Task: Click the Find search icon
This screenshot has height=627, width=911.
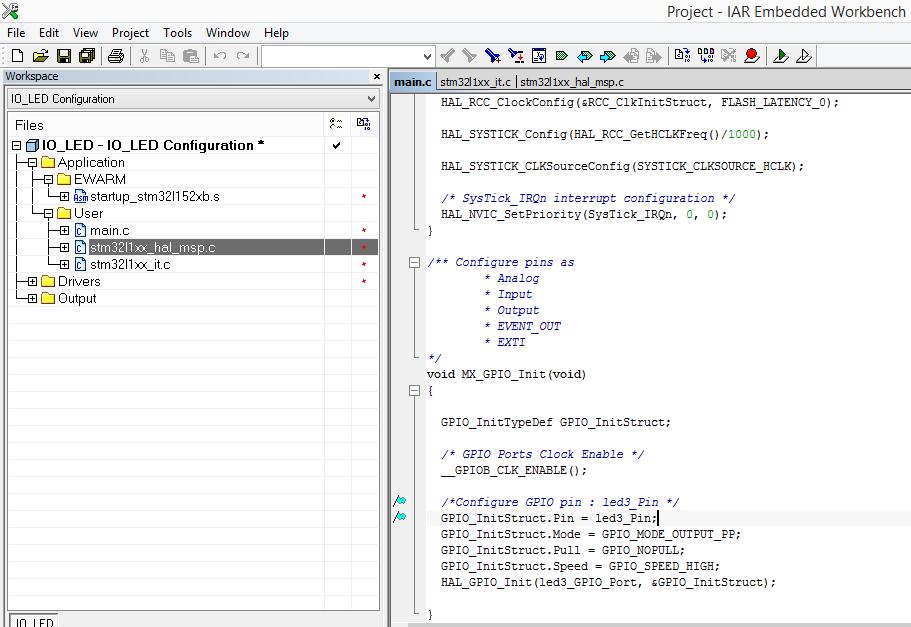Action: coord(493,56)
